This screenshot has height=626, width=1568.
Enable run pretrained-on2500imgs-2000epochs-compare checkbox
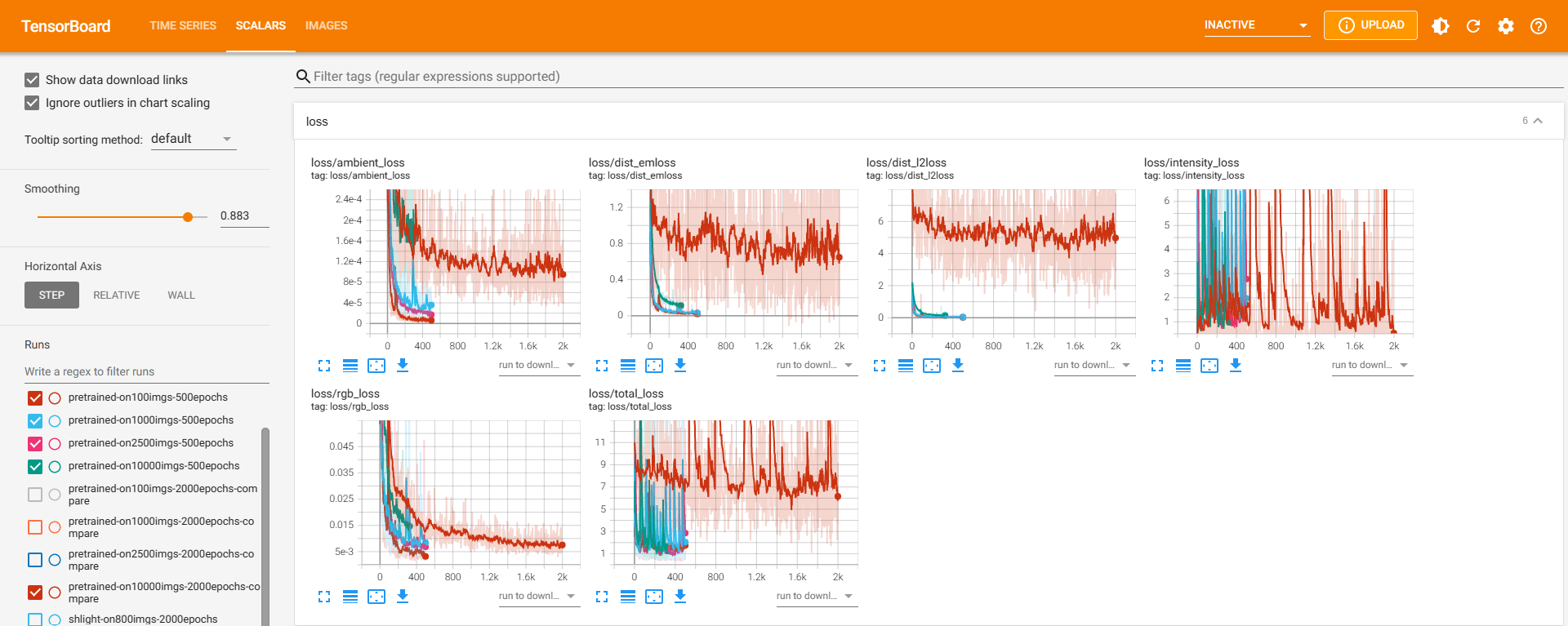coord(35,560)
